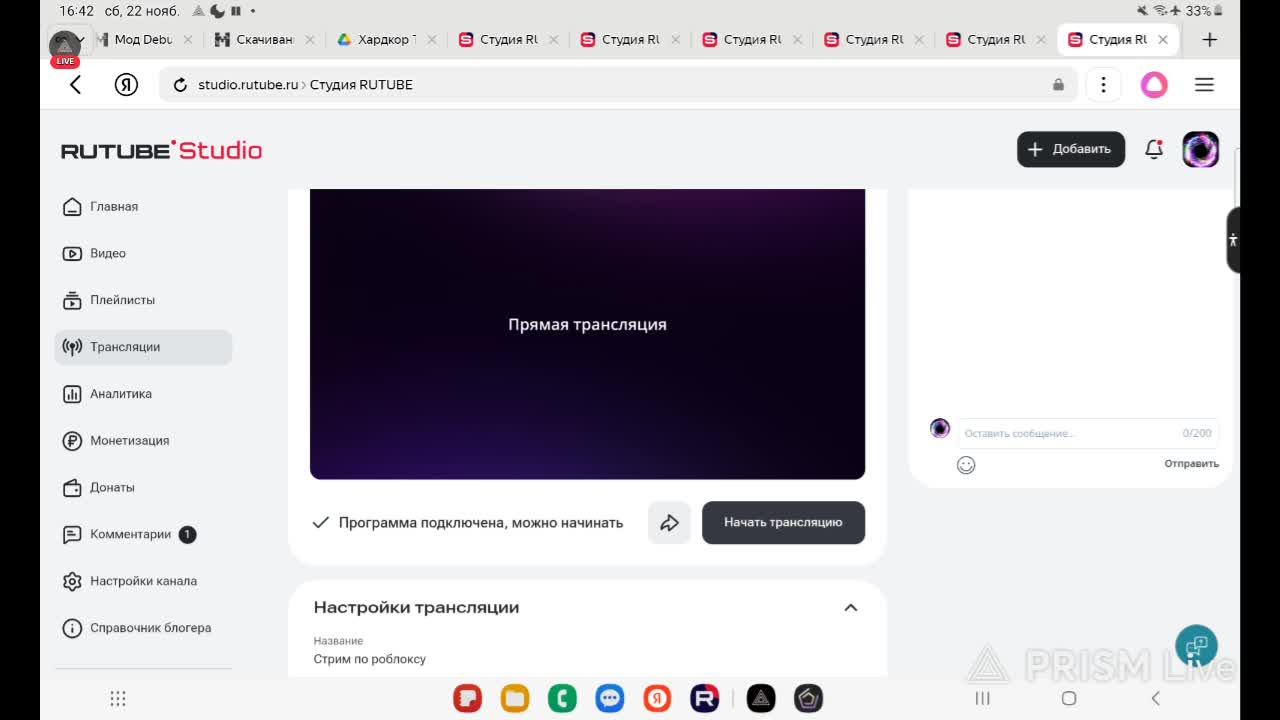The height and width of the screenshot is (720, 1280).
Task: Click Начать трансляцию button
Action: 783,523
